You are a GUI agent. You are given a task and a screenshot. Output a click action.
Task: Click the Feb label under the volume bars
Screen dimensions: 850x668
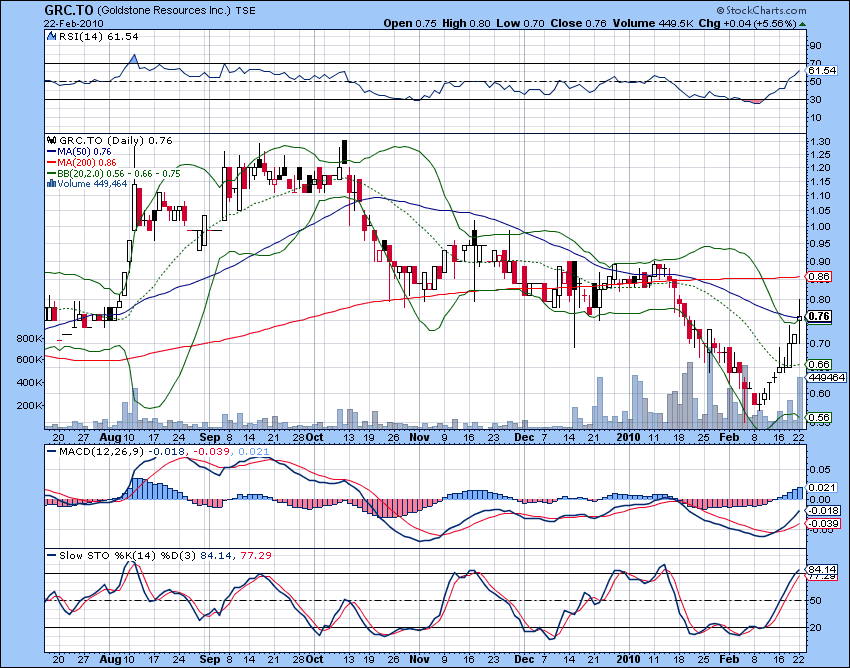click(x=729, y=437)
